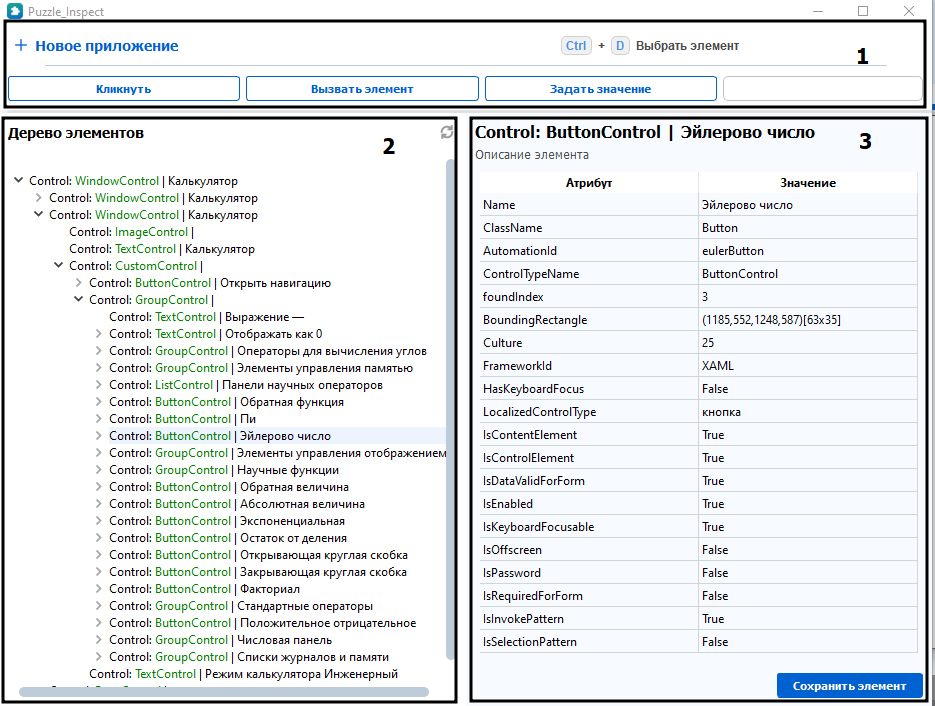
Task: Expand ButtonControl Открыть навигацию
Action: click(x=79, y=283)
